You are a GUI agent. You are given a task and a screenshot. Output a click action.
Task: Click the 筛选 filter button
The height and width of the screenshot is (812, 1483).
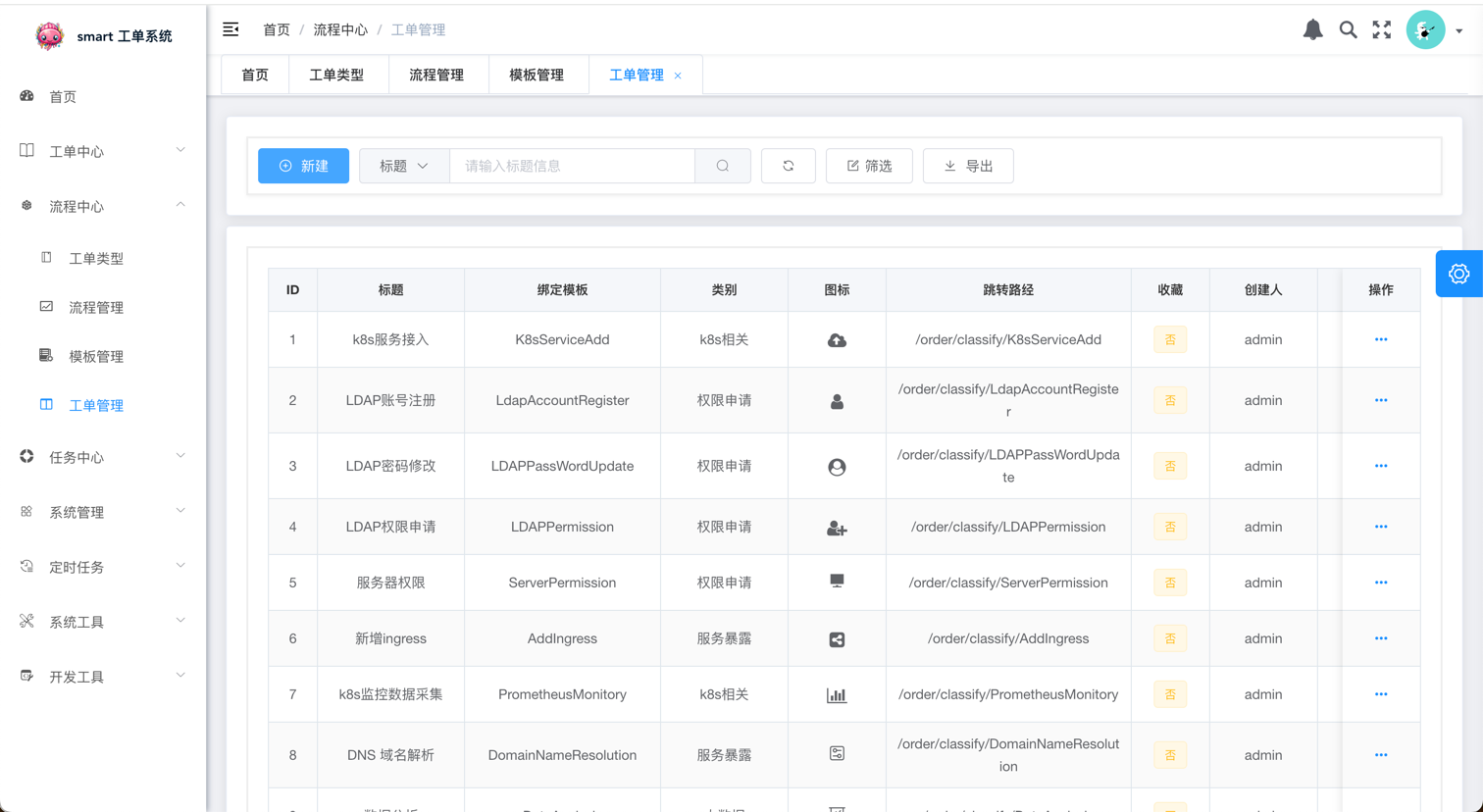point(869,166)
